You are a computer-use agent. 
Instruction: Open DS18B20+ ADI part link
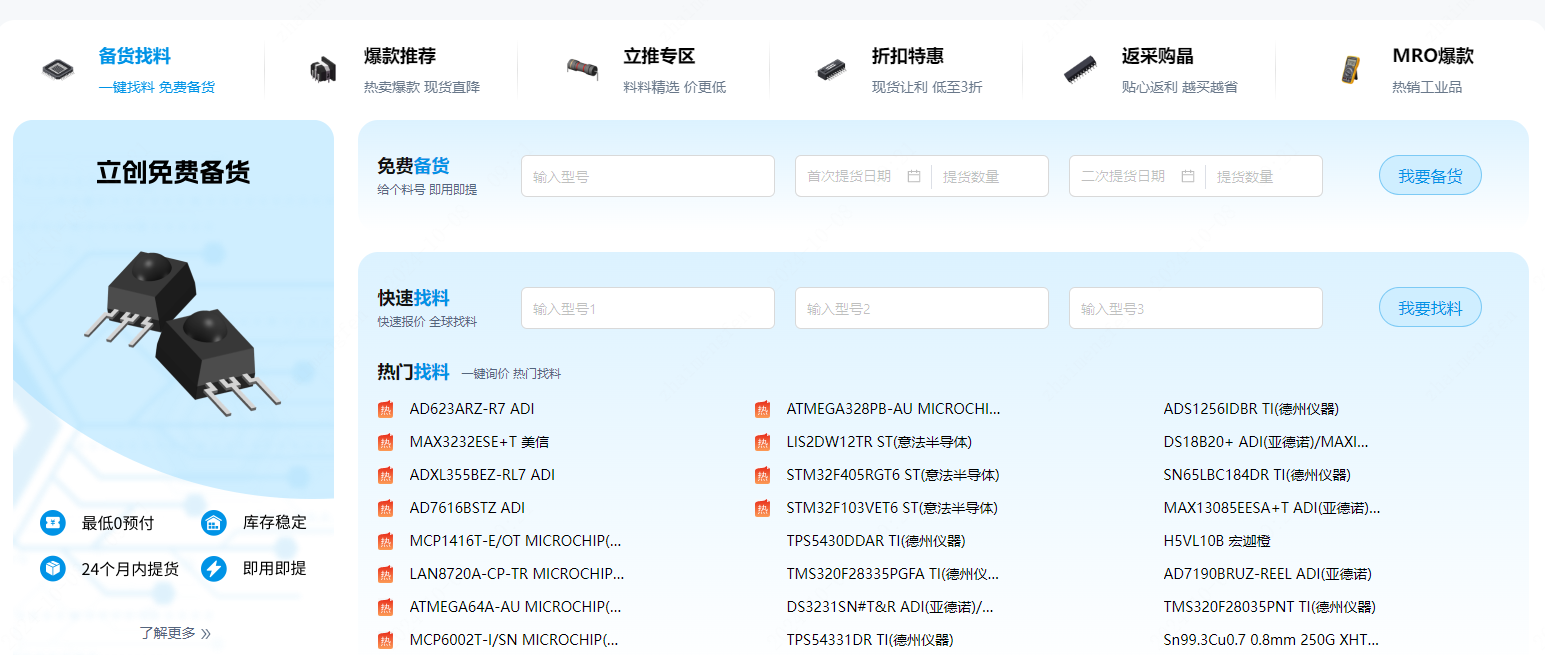click(1266, 442)
